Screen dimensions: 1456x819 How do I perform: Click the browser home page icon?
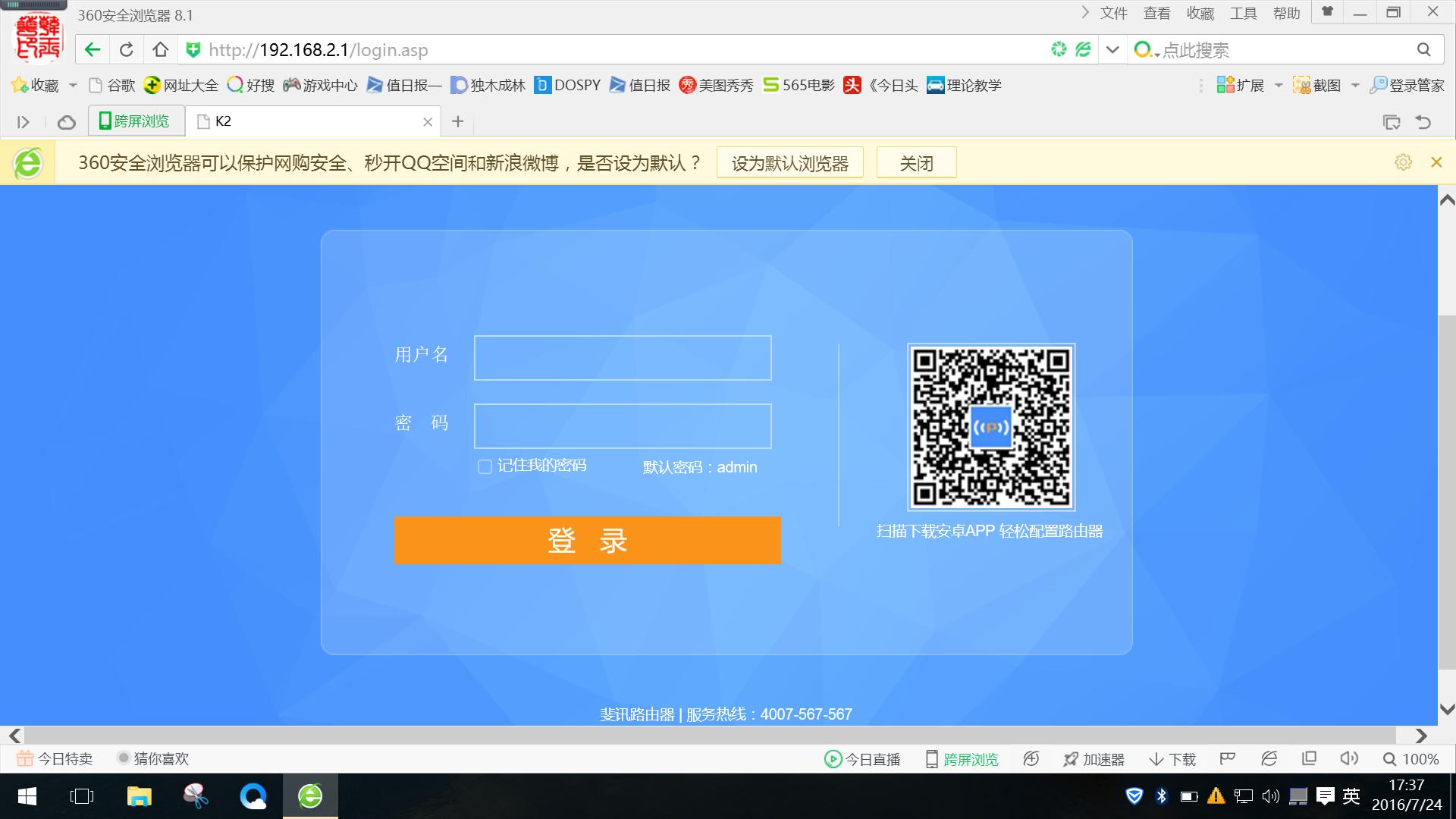(160, 49)
